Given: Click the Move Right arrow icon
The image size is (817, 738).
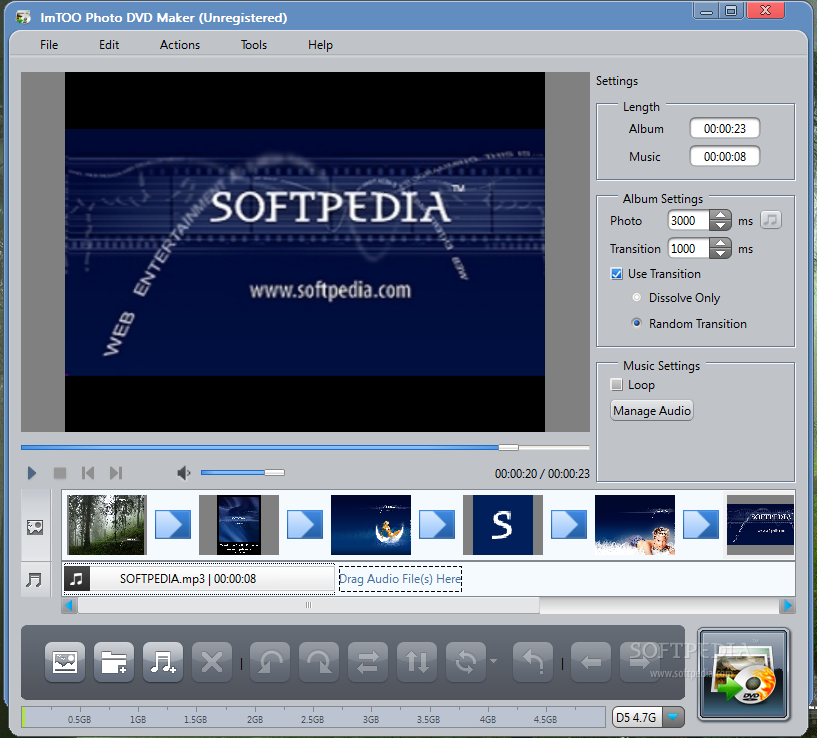Looking at the screenshot, I should 640,662.
